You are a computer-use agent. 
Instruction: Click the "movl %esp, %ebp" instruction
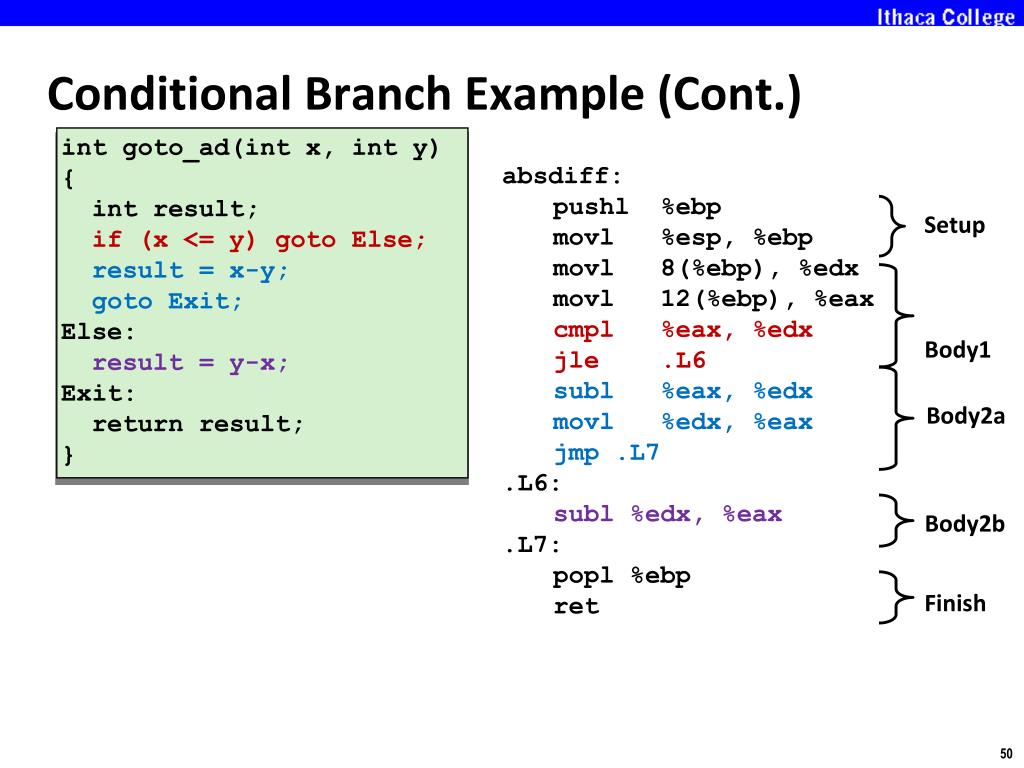(682, 238)
